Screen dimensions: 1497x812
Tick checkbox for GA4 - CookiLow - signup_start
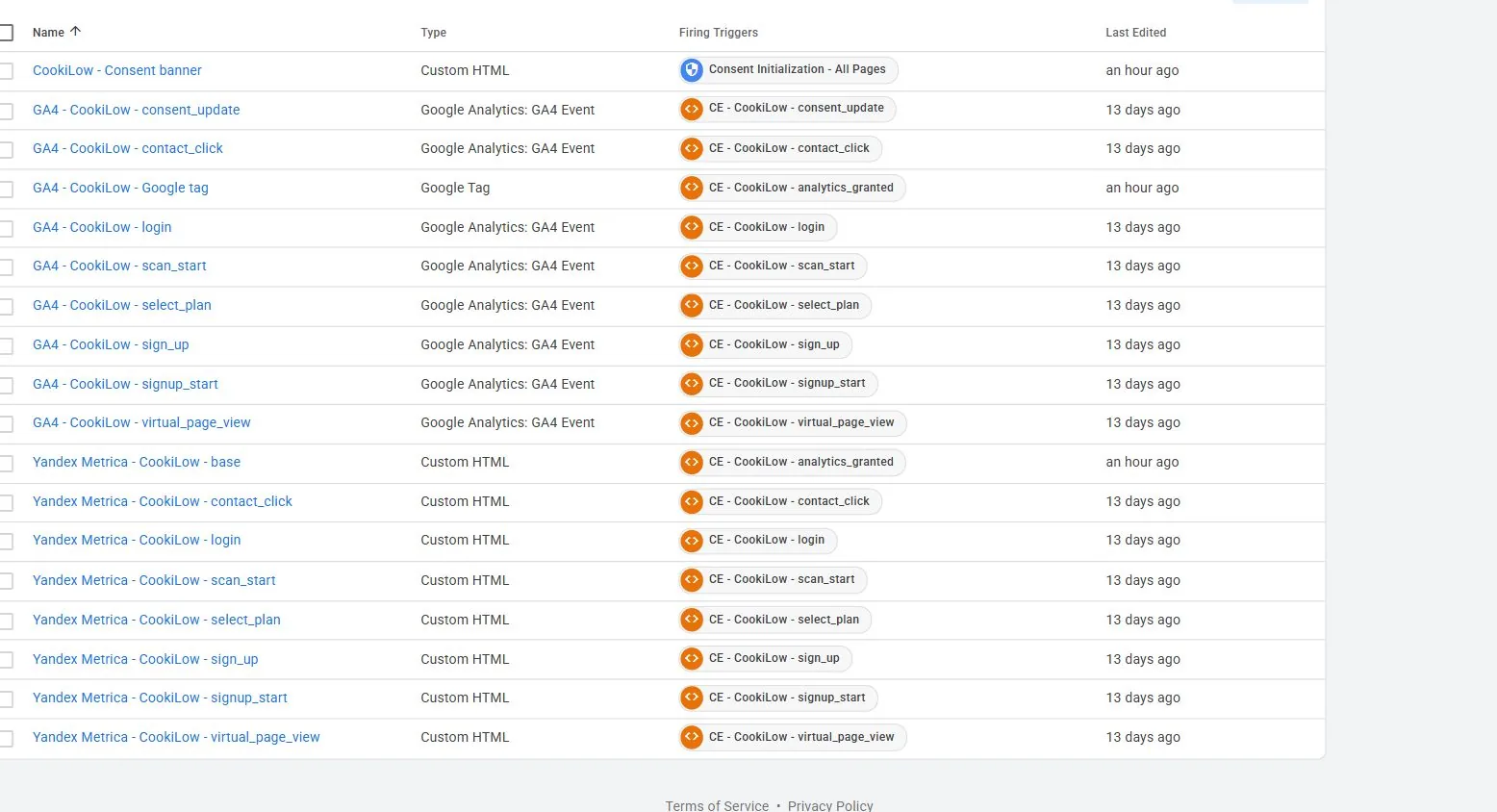pyautogui.click(x=6, y=385)
